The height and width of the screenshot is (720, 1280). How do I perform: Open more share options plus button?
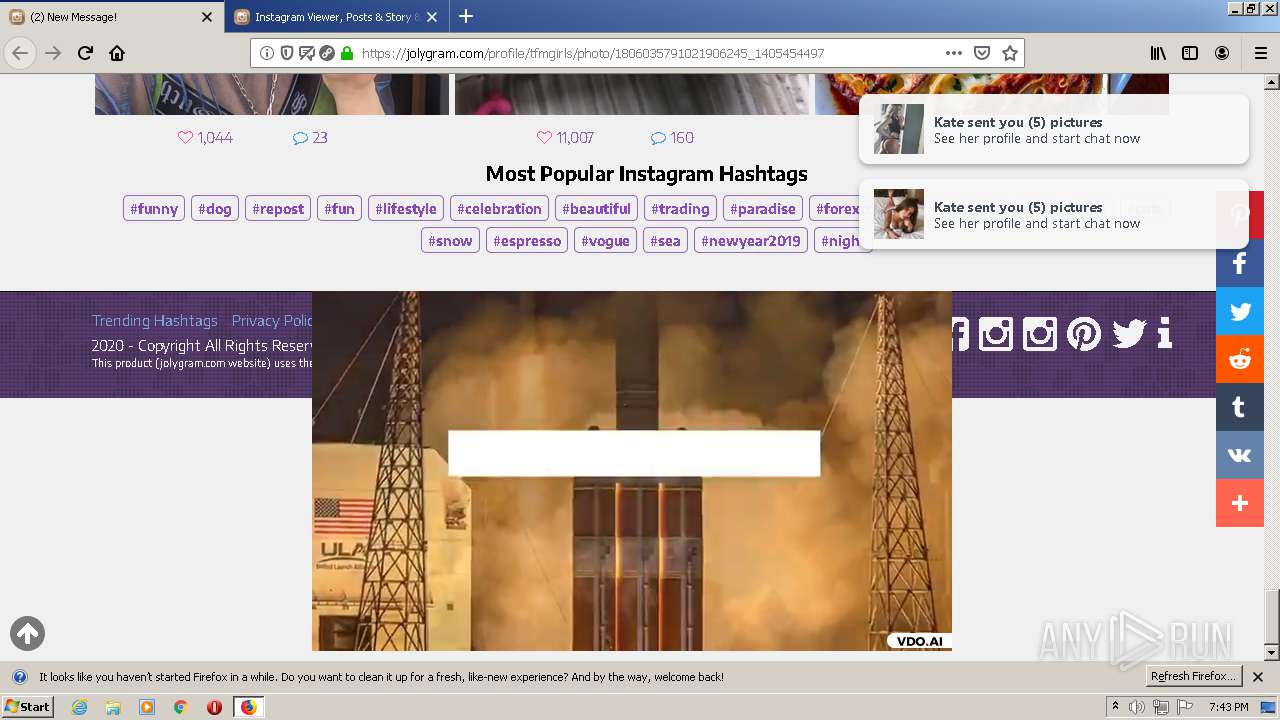point(1240,503)
